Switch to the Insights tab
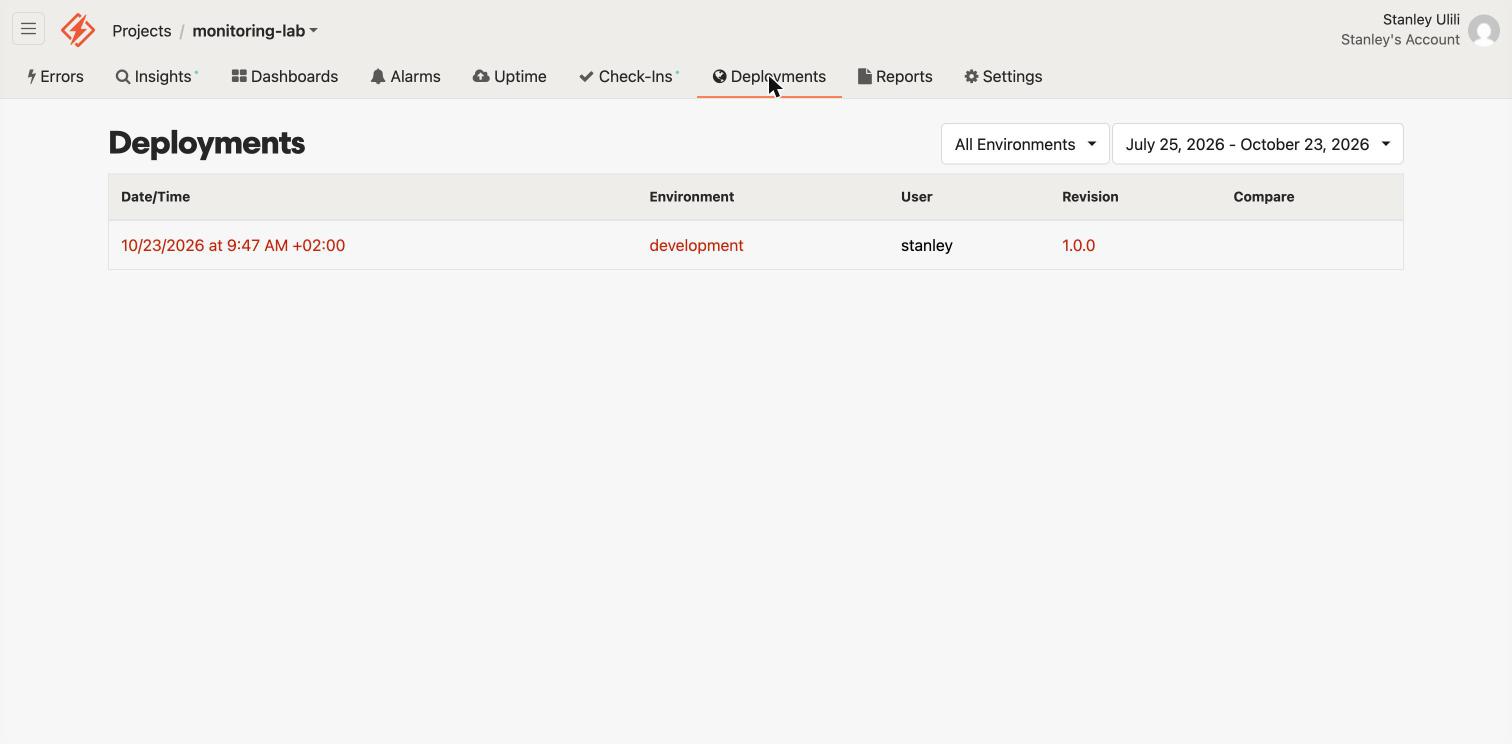The image size is (1512, 744). (x=157, y=77)
